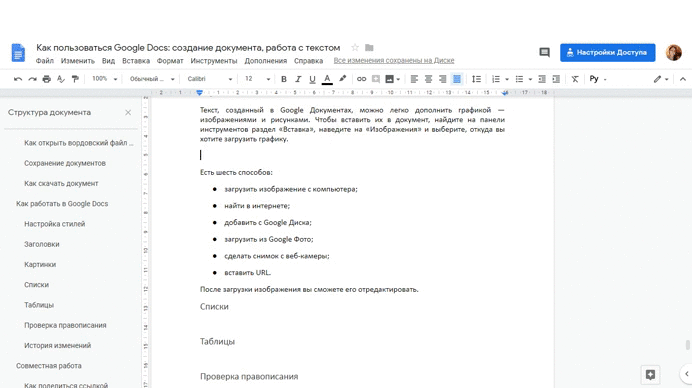
Task: Click the Explore button at bottom right
Action: [x=650, y=375]
